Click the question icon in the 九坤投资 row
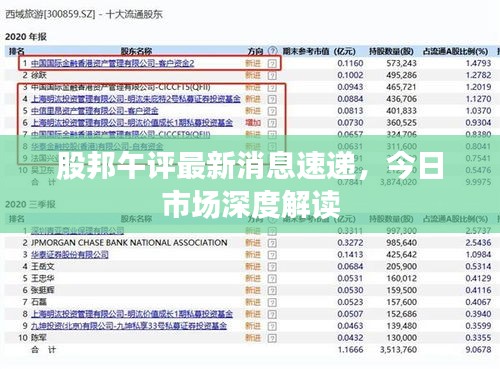 pyautogui.click(x=272, y=326)
